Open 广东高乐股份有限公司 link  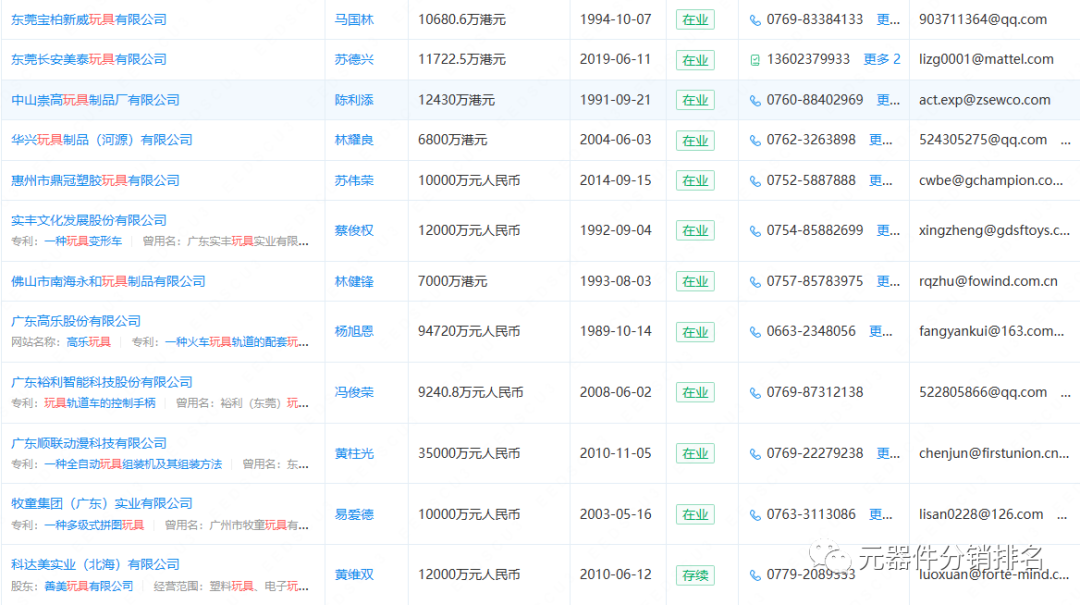click(x=76, y=321)
